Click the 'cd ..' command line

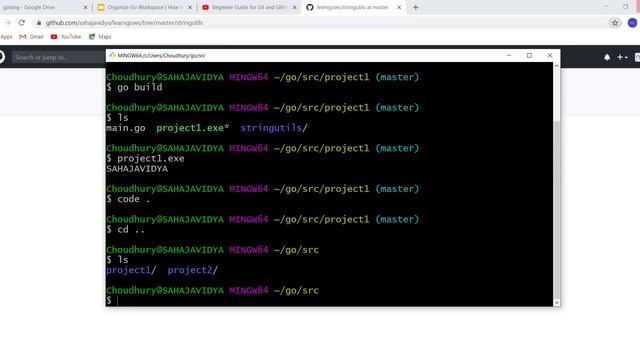pyautogui.click(x=125, y=230)
